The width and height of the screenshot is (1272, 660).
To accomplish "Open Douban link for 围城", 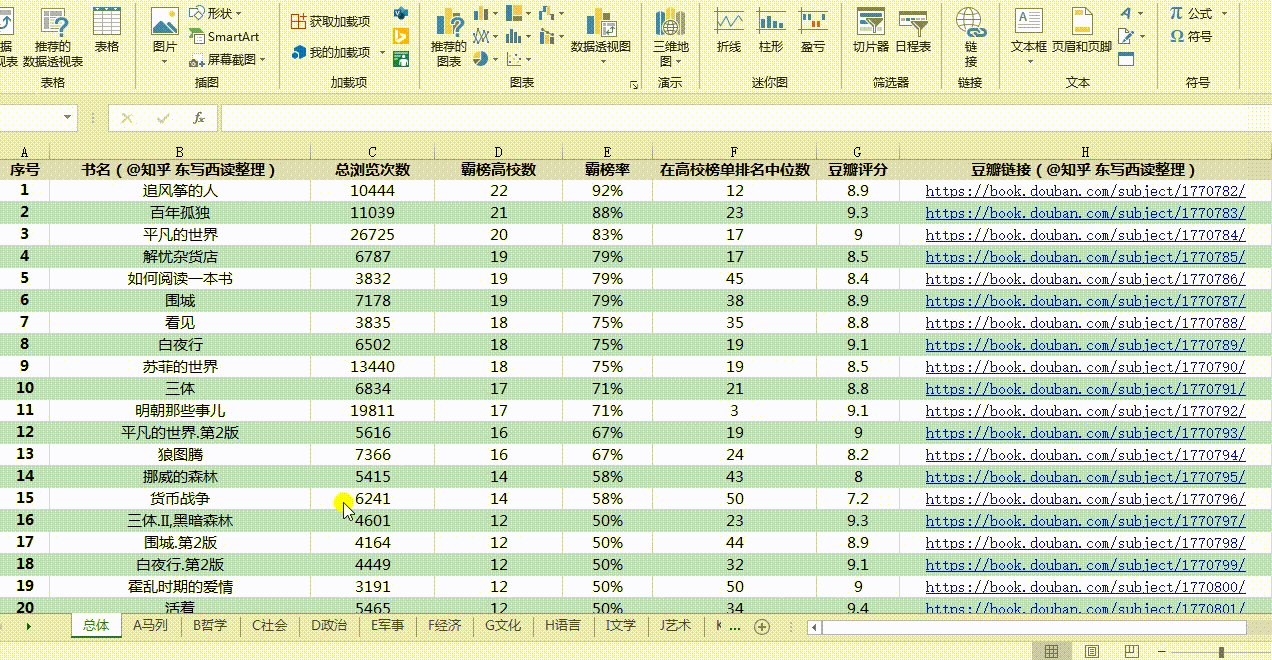I will pos(1085,301).
